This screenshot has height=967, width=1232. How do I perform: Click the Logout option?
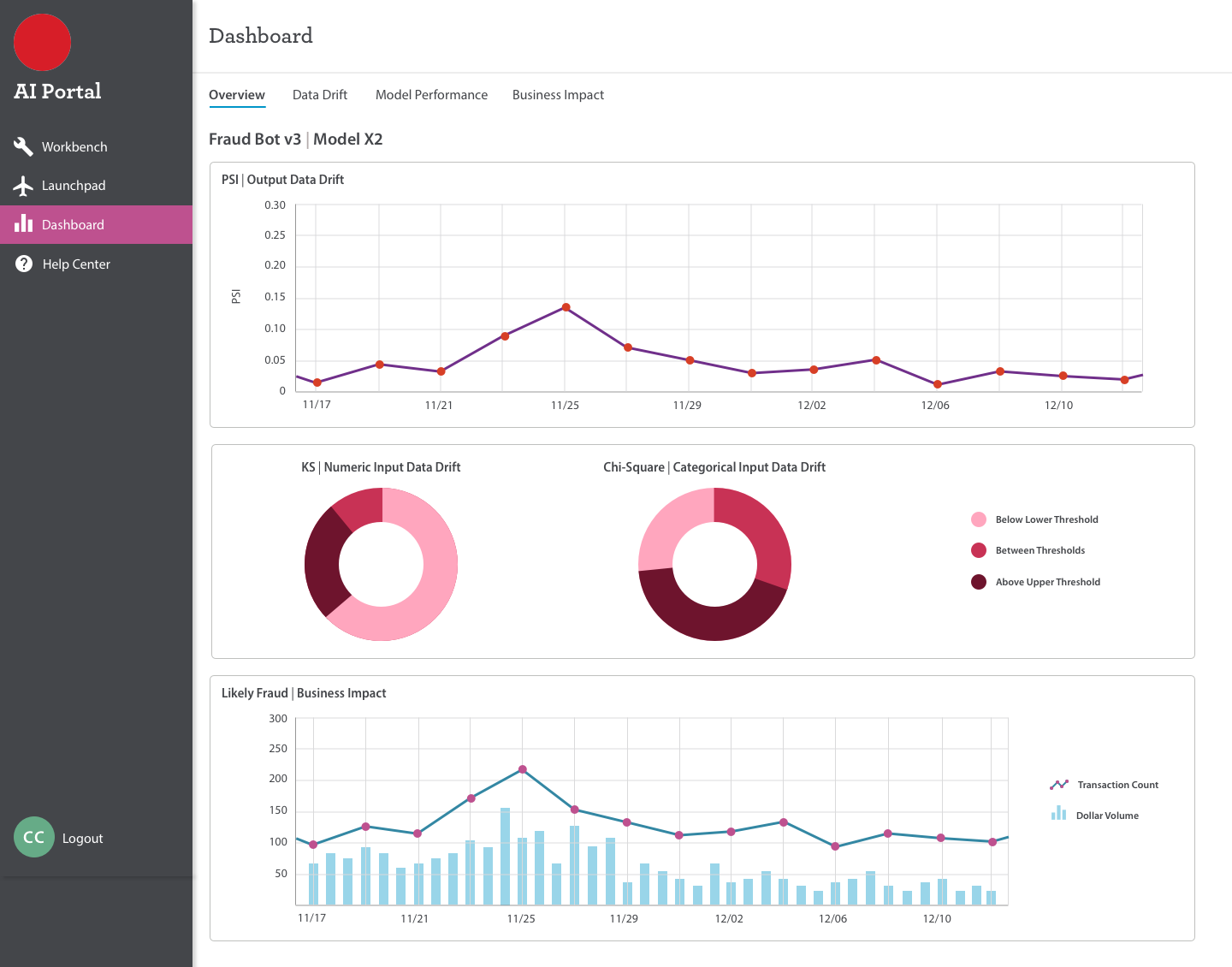pyautogui.click(x=82, y=838)
